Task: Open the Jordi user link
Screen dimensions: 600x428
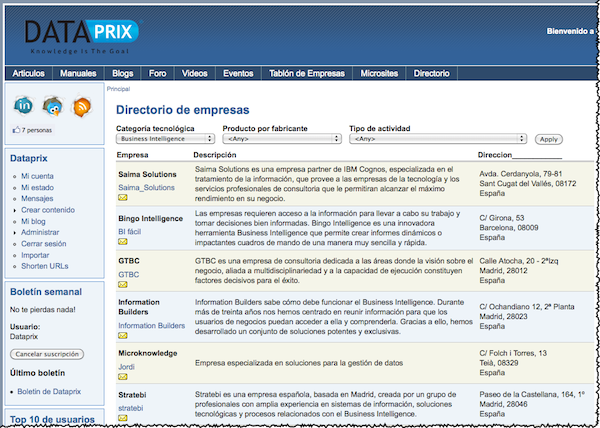Action: point(126,367)
